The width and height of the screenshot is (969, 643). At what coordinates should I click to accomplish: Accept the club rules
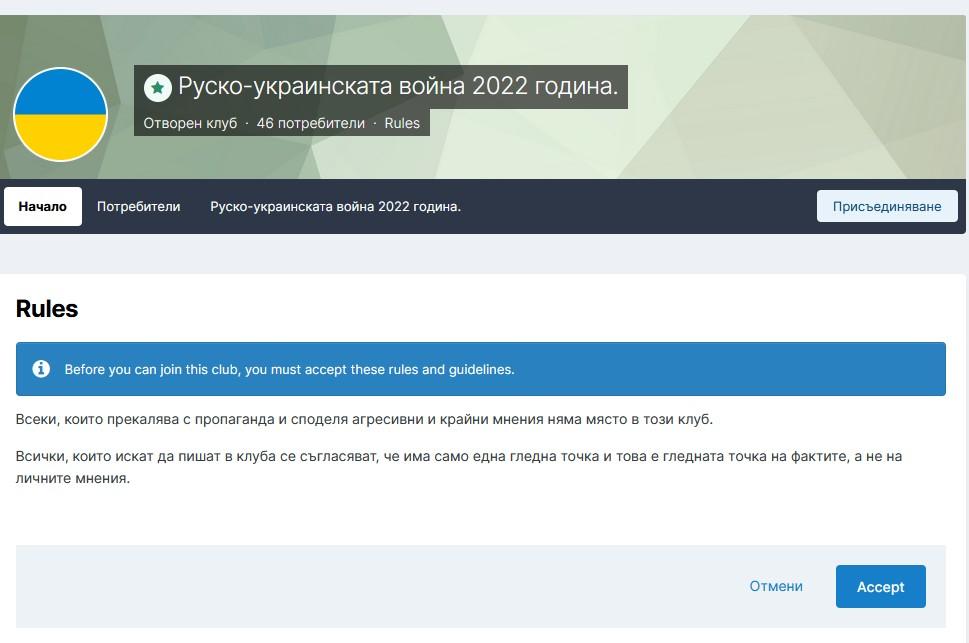click(x=880, y=587)
